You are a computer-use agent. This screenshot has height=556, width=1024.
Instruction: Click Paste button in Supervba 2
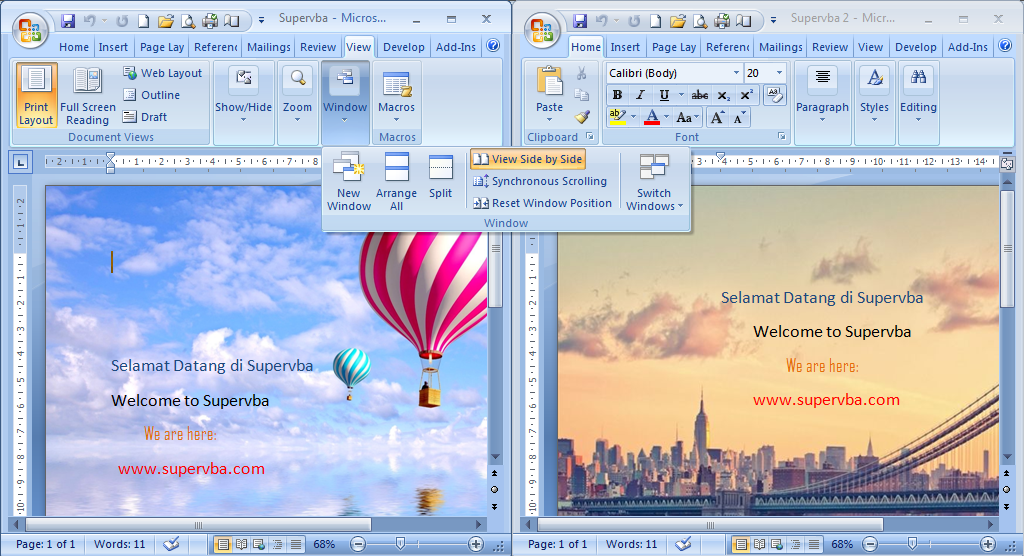coord(549,95)
